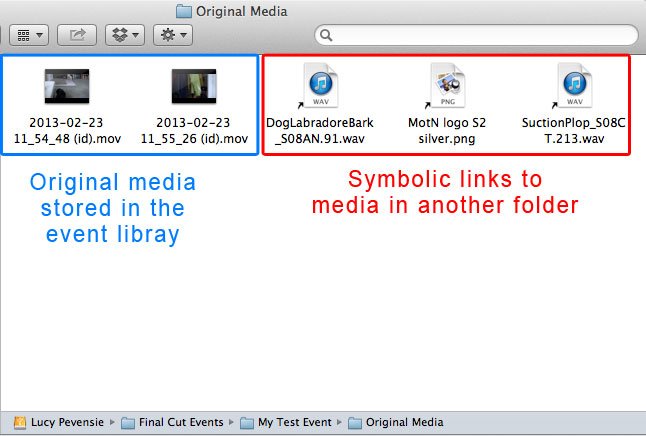Select the 11_55_26 (id).mov video thumbnail
The width and height of the screenshot is (646, 436).
[x=194, y=86]
